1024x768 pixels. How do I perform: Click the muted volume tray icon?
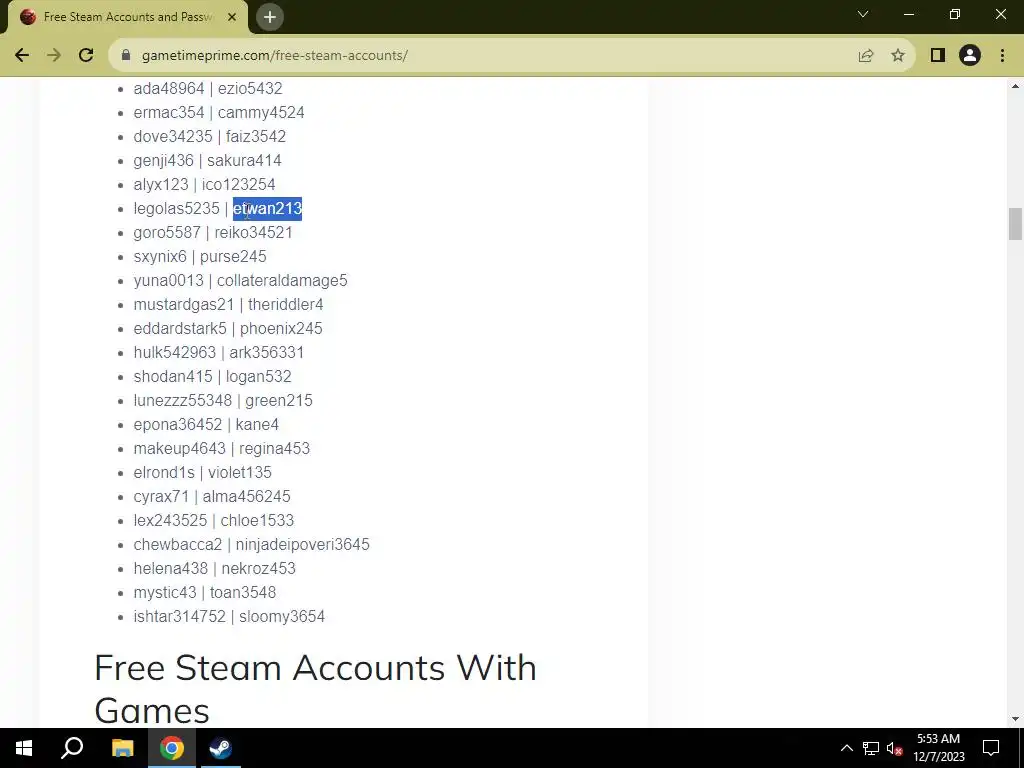pyautogui.click(x=894, y=748)
